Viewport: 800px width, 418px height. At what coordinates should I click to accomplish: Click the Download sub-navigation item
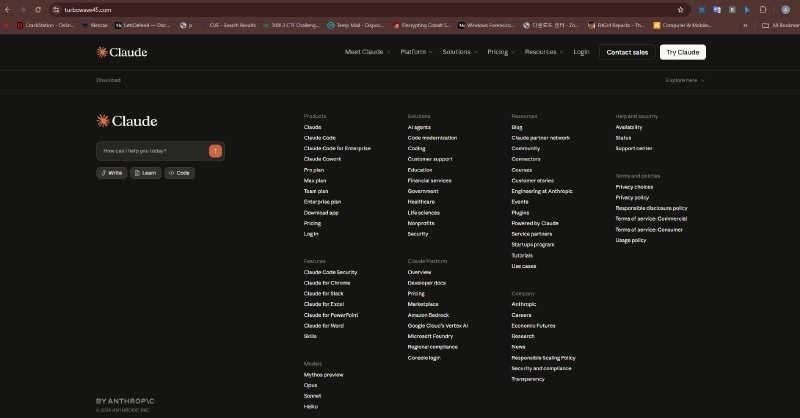pyautogui.click(x=108, y=80)
